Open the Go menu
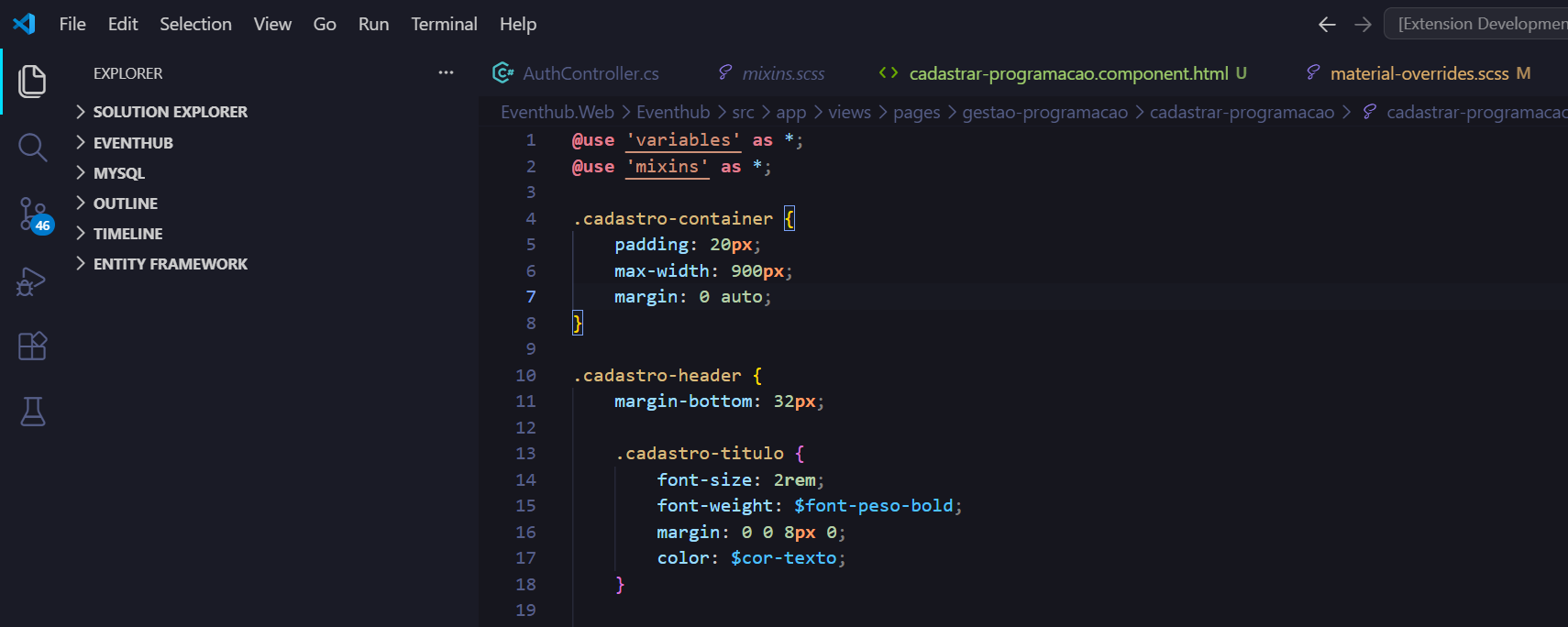The image size is (1568, 627). click(x=325, y=25)
